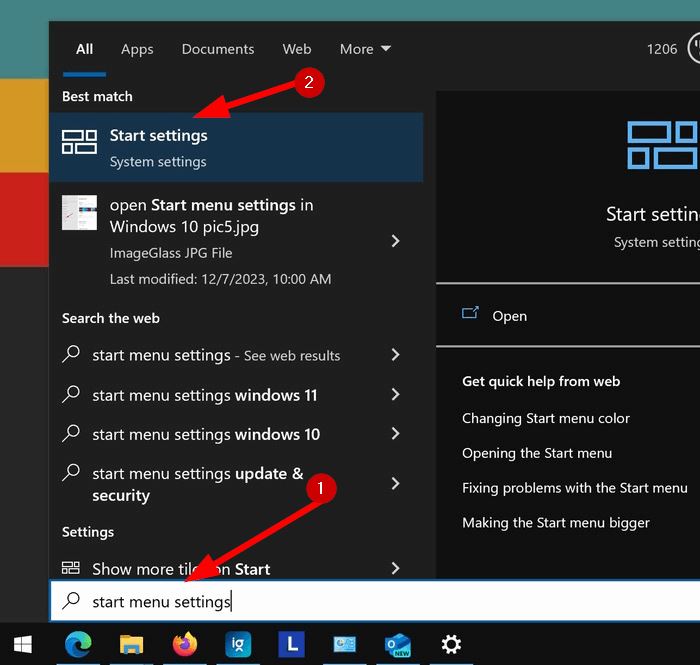Expand the 'update & security' suggestion arrow

tap(395, 483)
